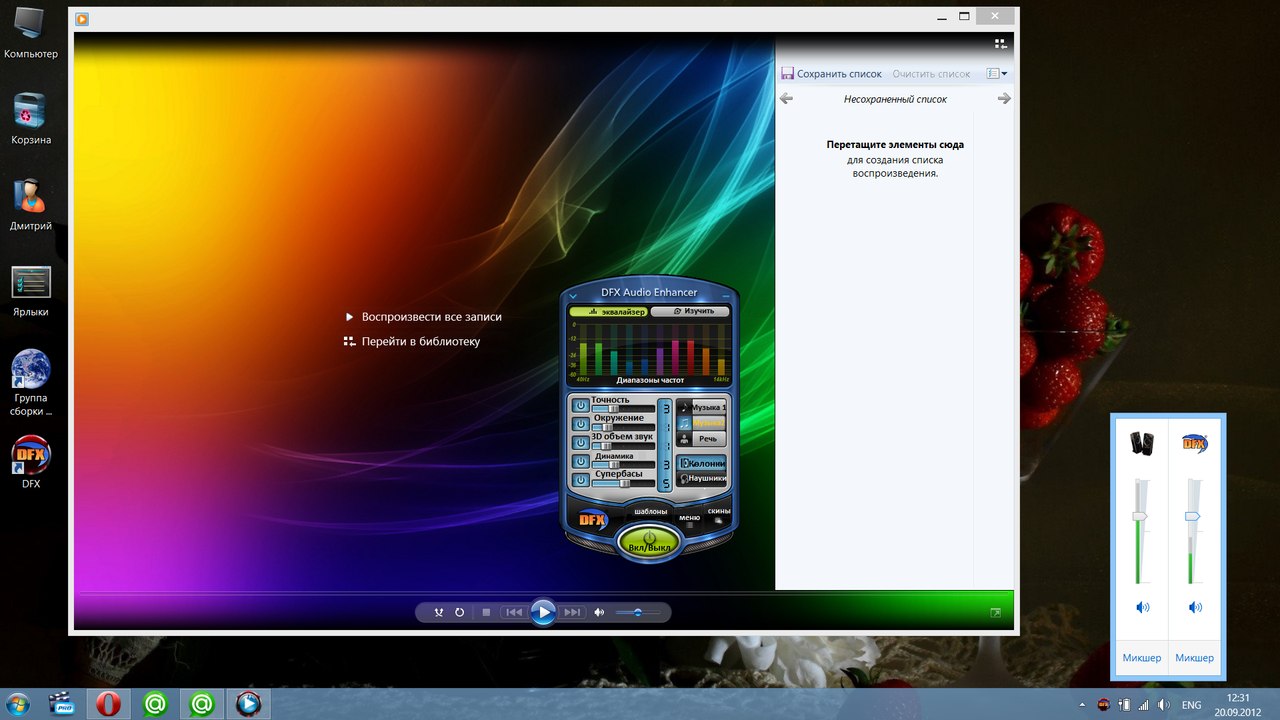Go back with the left playlist arrow
1280x720 pixels.
tap(786, 99)
